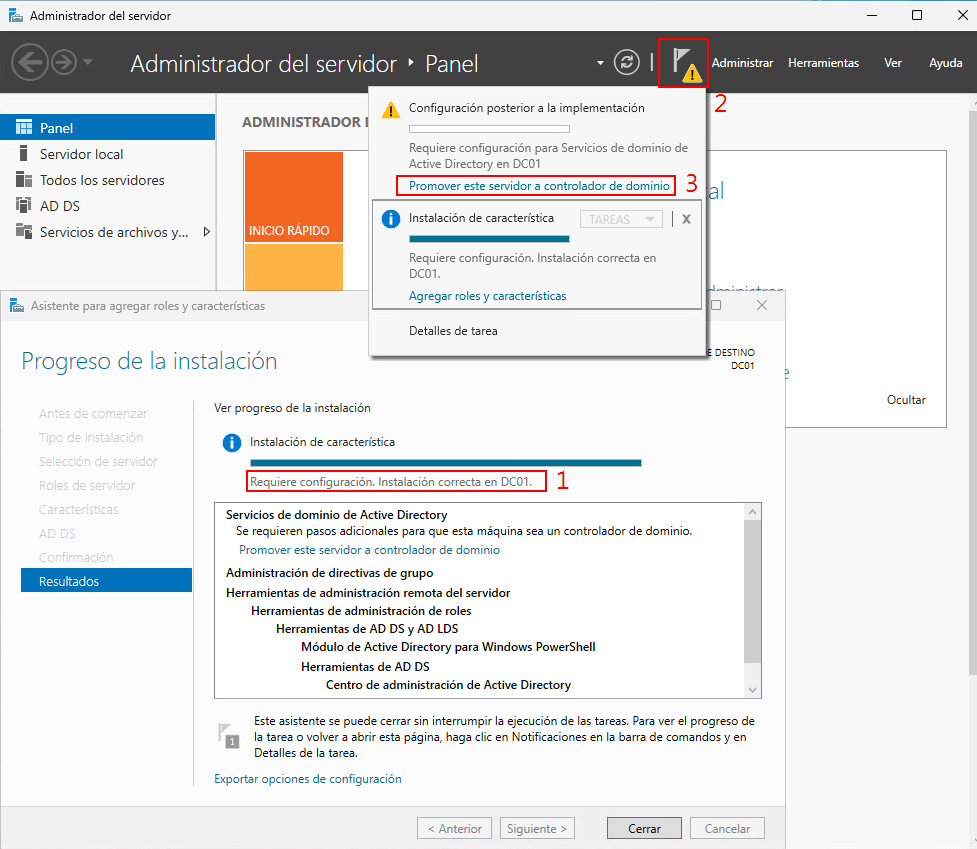Screen dimensions: 977x849
Task: Open navigation history dropdown arrow
Action: pyautogui.click(x=88, y=63)
